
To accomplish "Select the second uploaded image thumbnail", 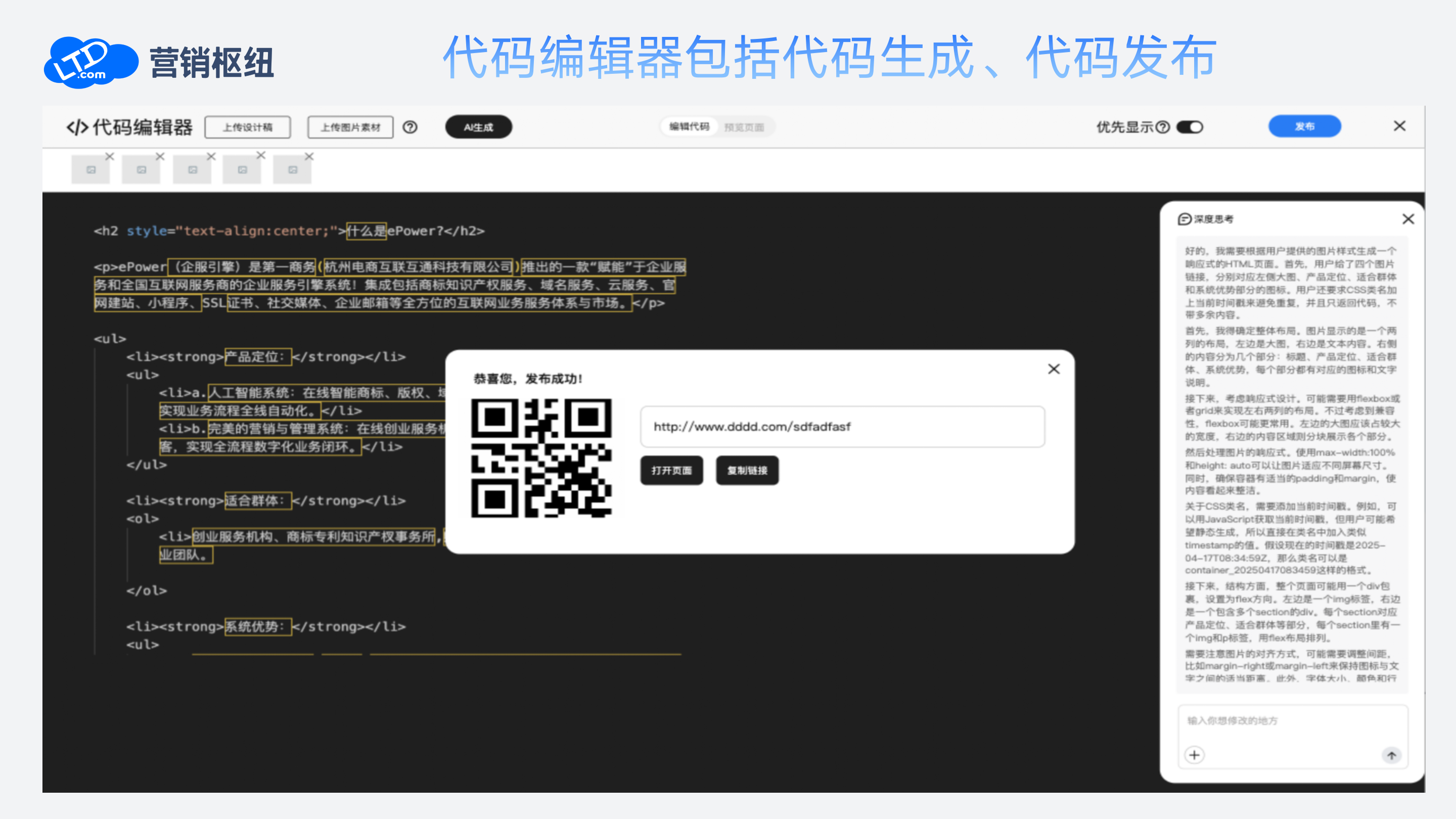I will pyautogui.click(x=142, y=169).
